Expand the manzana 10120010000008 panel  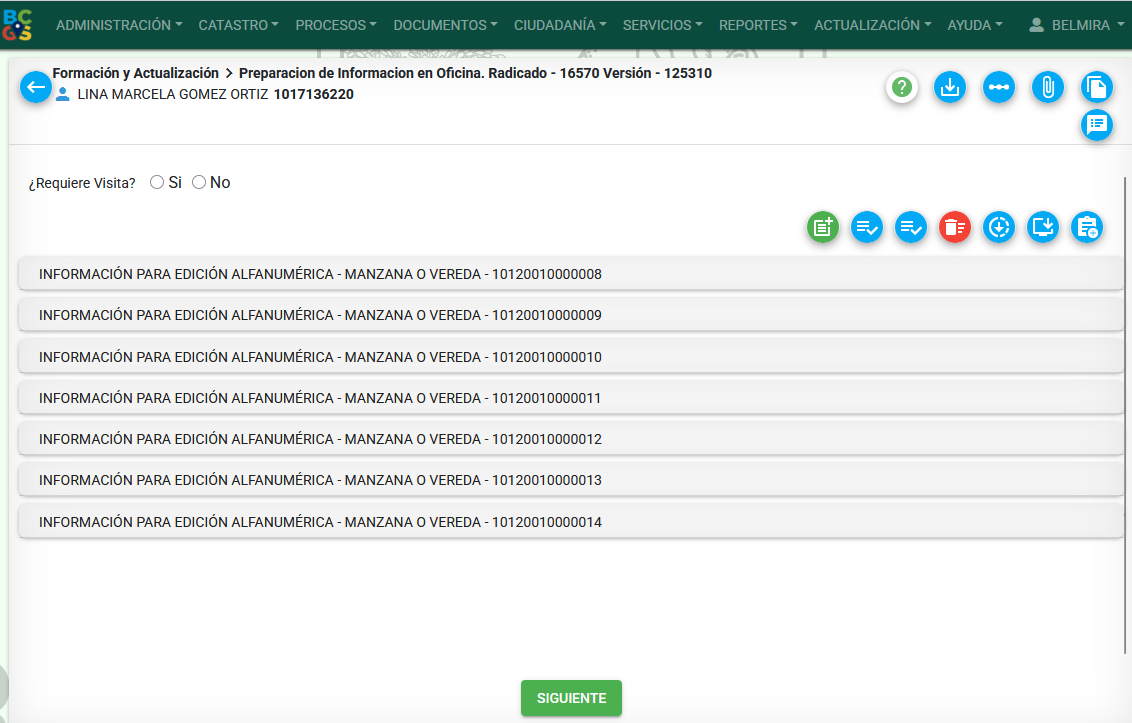(x=570, y=274)
